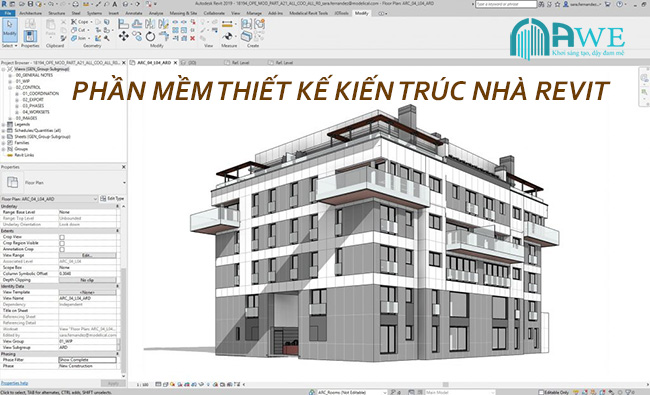Click the Move tool in Modify panel

124,36
